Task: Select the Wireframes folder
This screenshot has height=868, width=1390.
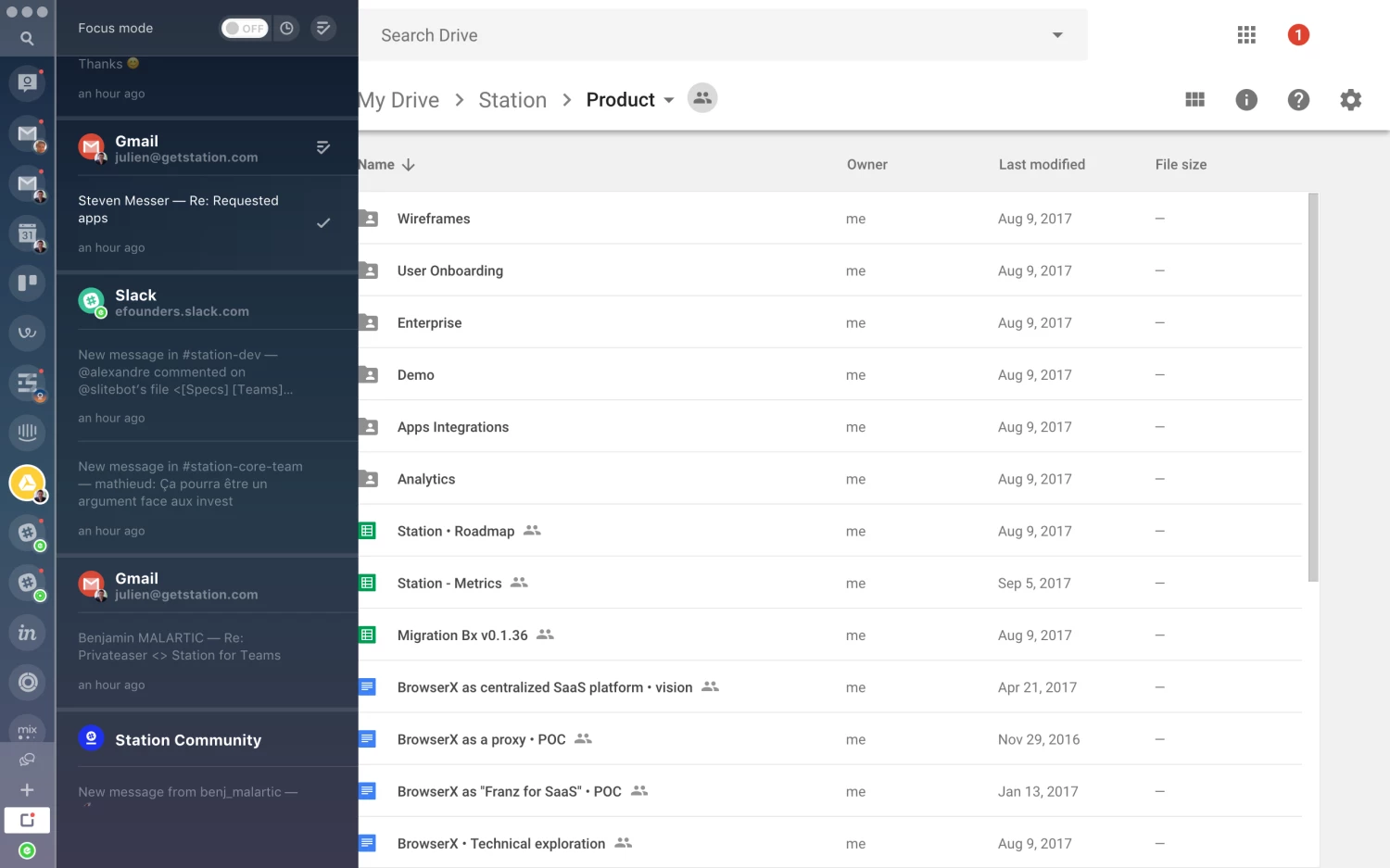Action: pyautogui.click(x=830, y=219)
